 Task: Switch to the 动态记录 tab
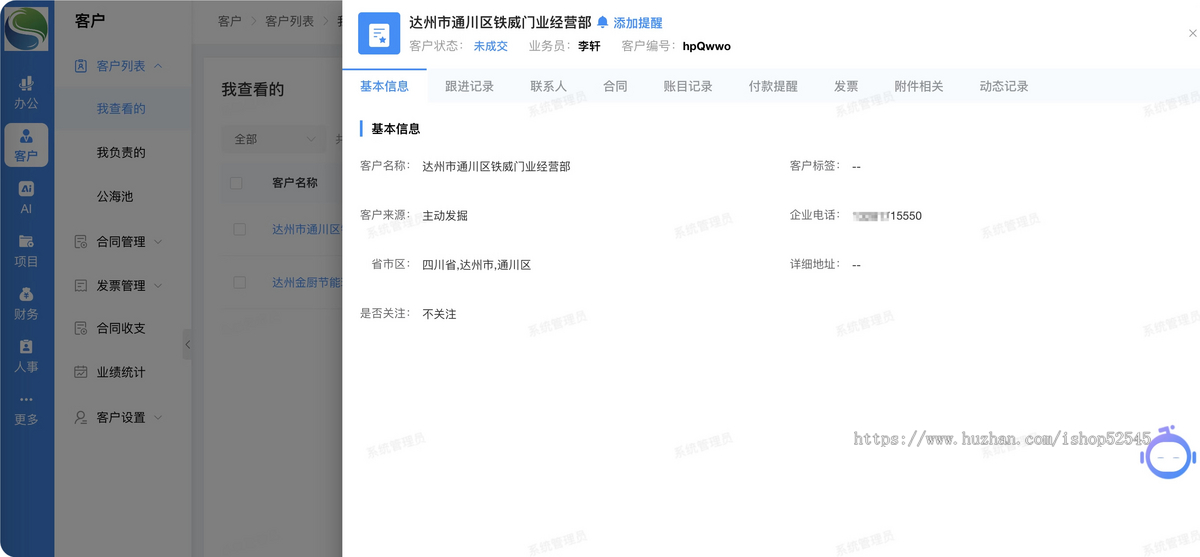[1004, 86]
